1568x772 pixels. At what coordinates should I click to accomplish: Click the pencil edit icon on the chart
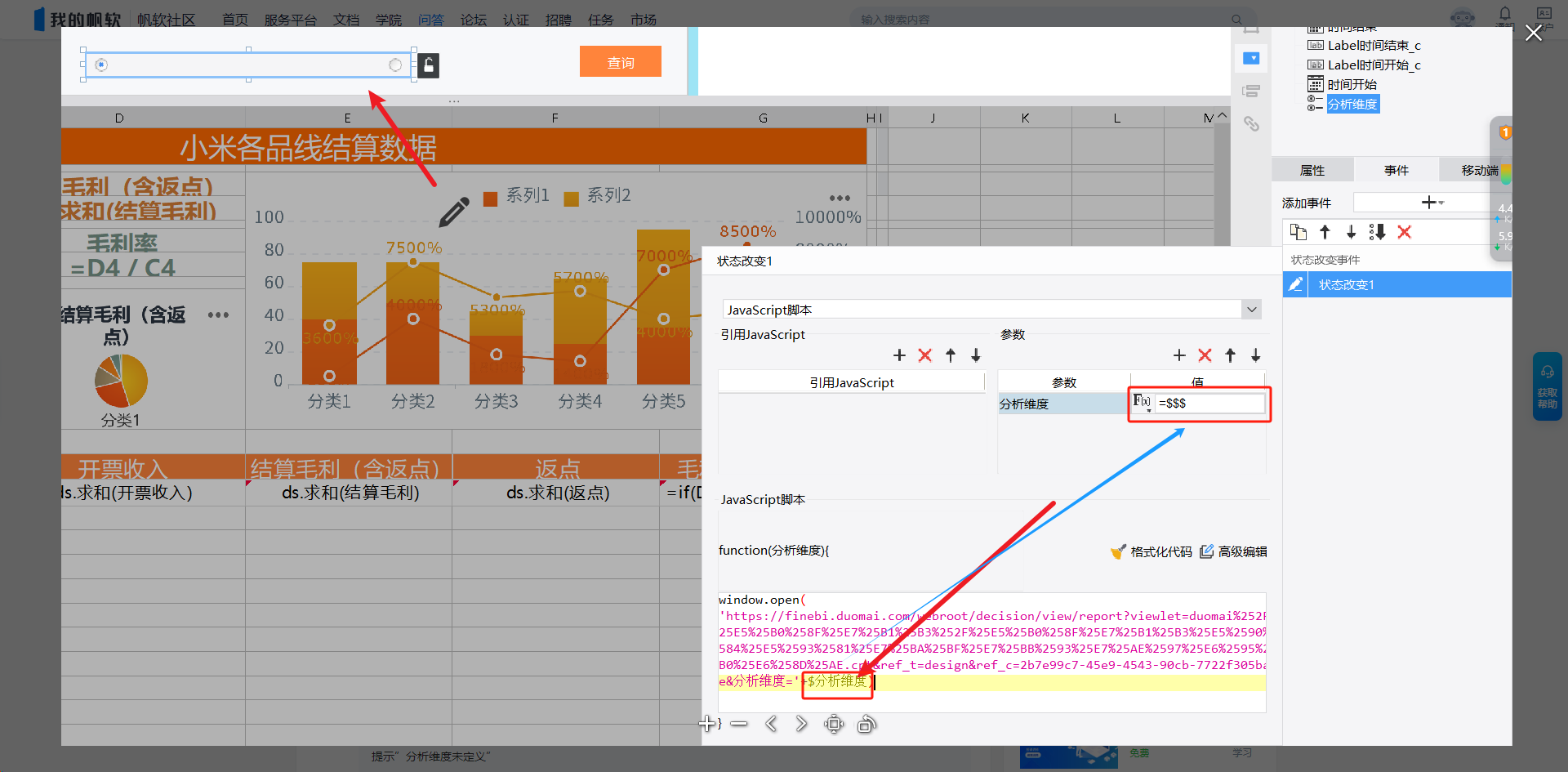[x=454, y=212]
